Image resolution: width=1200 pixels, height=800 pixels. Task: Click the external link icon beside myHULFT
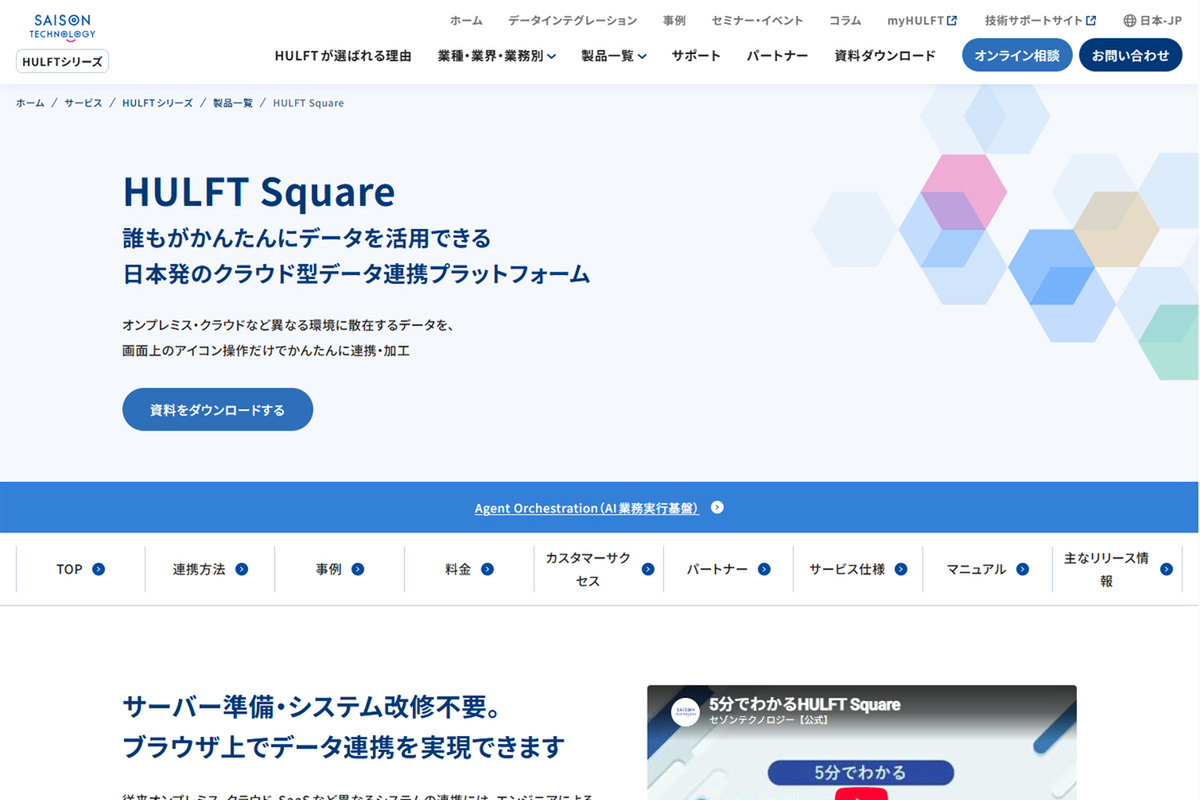952,20
